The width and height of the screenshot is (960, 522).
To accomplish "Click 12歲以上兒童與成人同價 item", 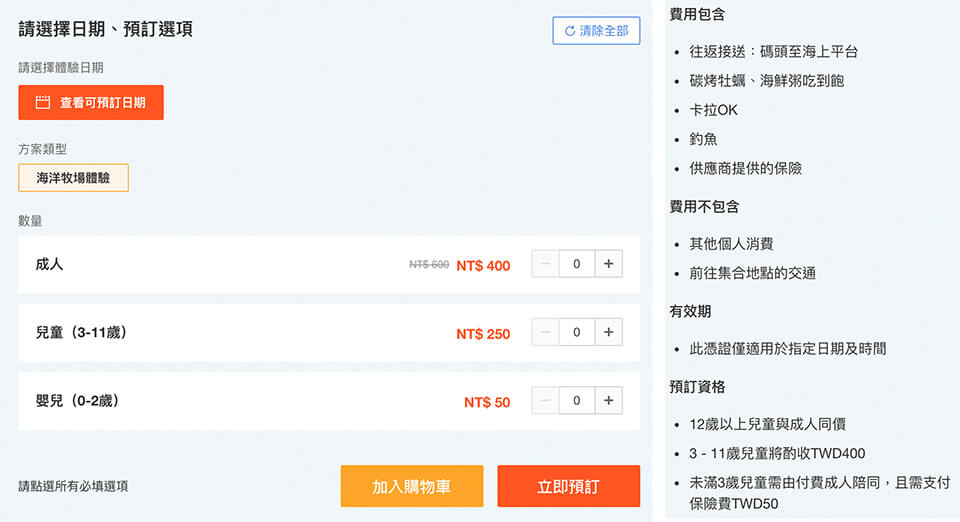I will [767, 424].
